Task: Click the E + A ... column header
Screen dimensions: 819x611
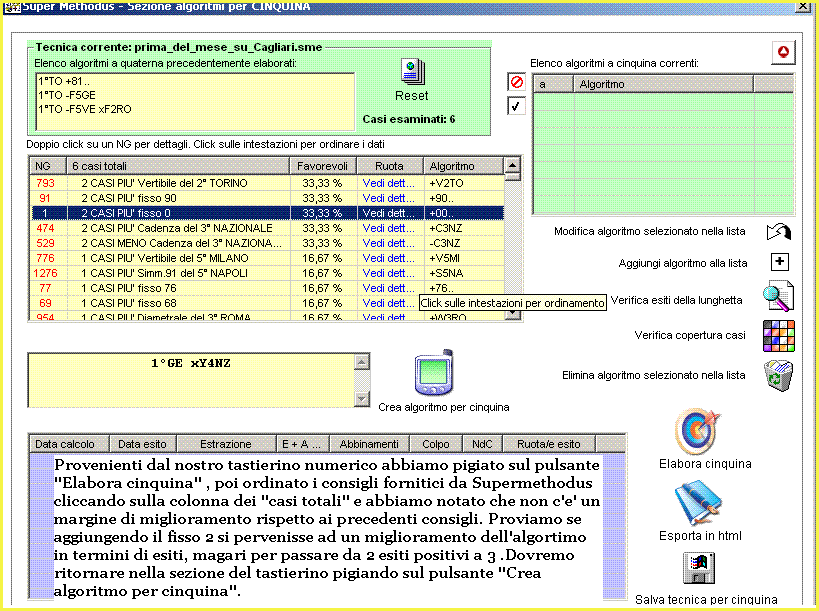Action: (x=303, y=444)
